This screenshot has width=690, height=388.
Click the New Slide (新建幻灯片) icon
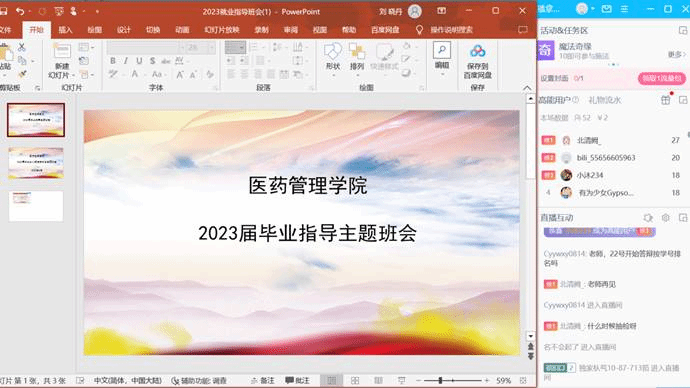tap(62, 52)
